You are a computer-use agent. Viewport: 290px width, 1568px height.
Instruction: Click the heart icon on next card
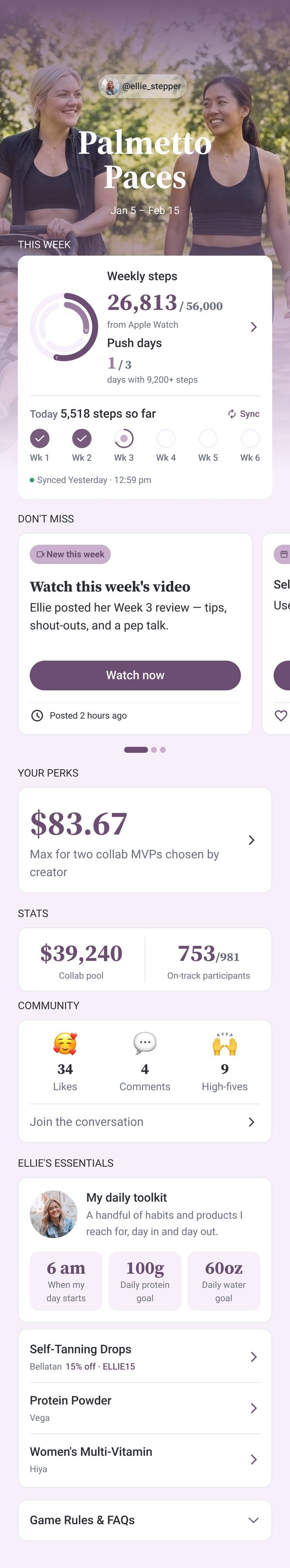[x=281, y=716]
